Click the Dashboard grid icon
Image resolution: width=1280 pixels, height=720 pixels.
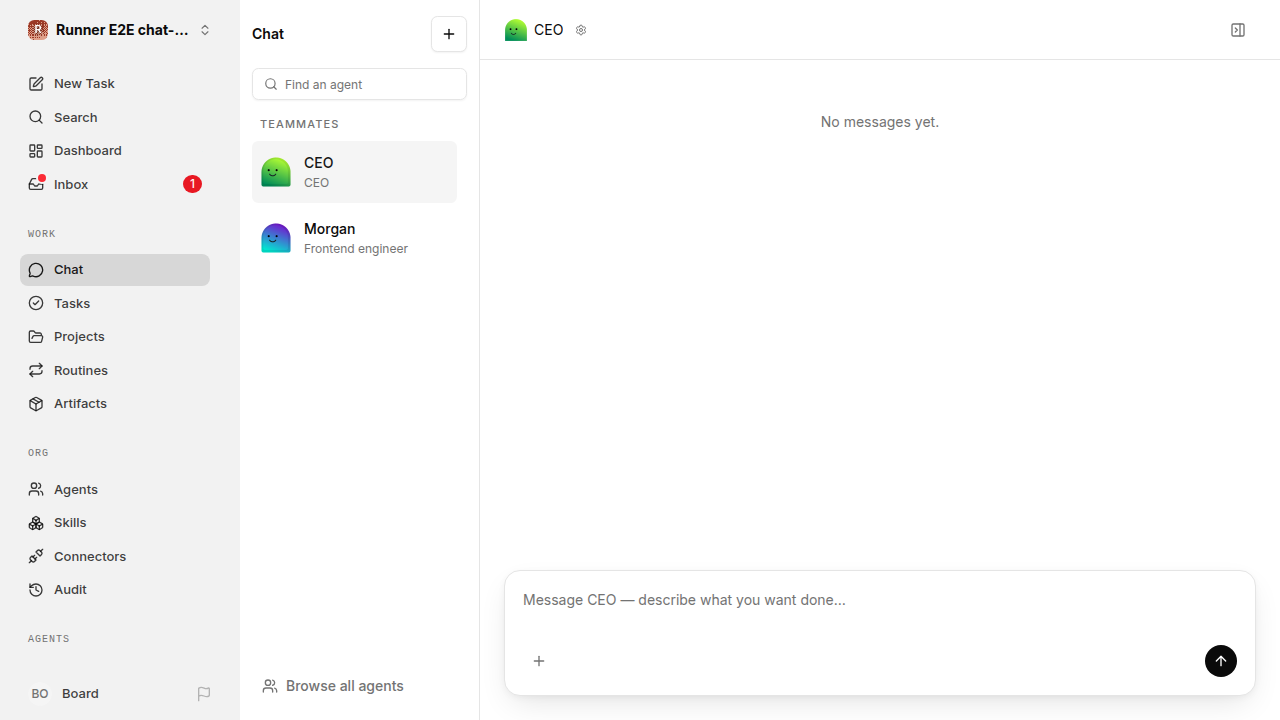coord(36,151)
